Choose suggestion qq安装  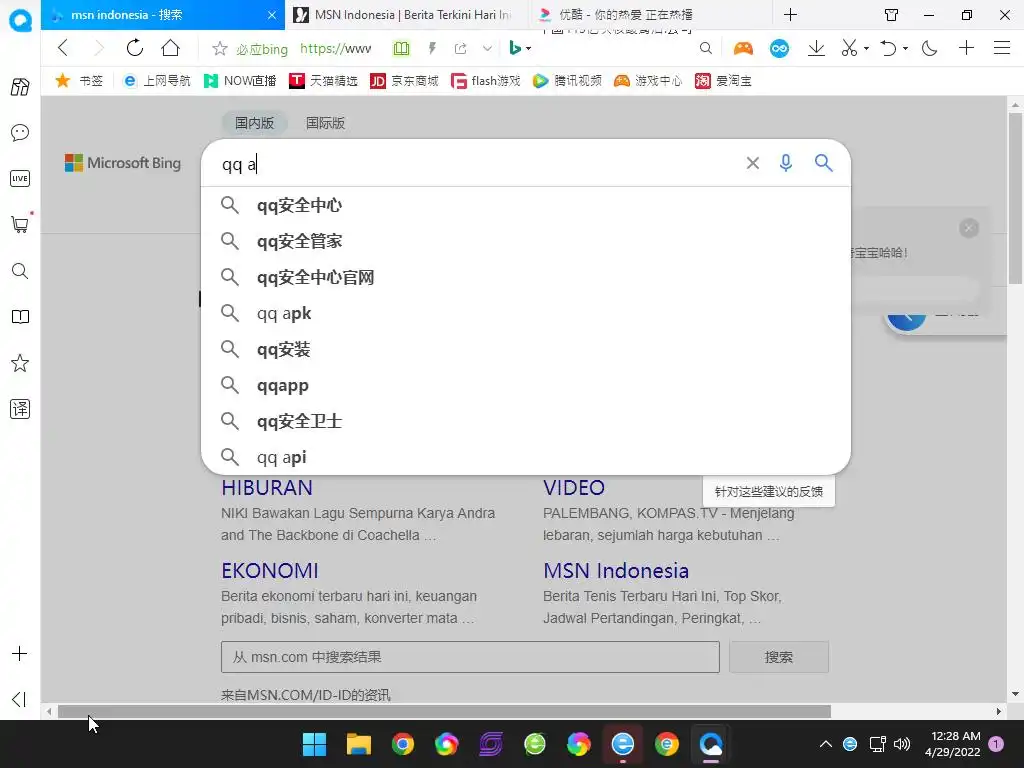click(526, 349)
